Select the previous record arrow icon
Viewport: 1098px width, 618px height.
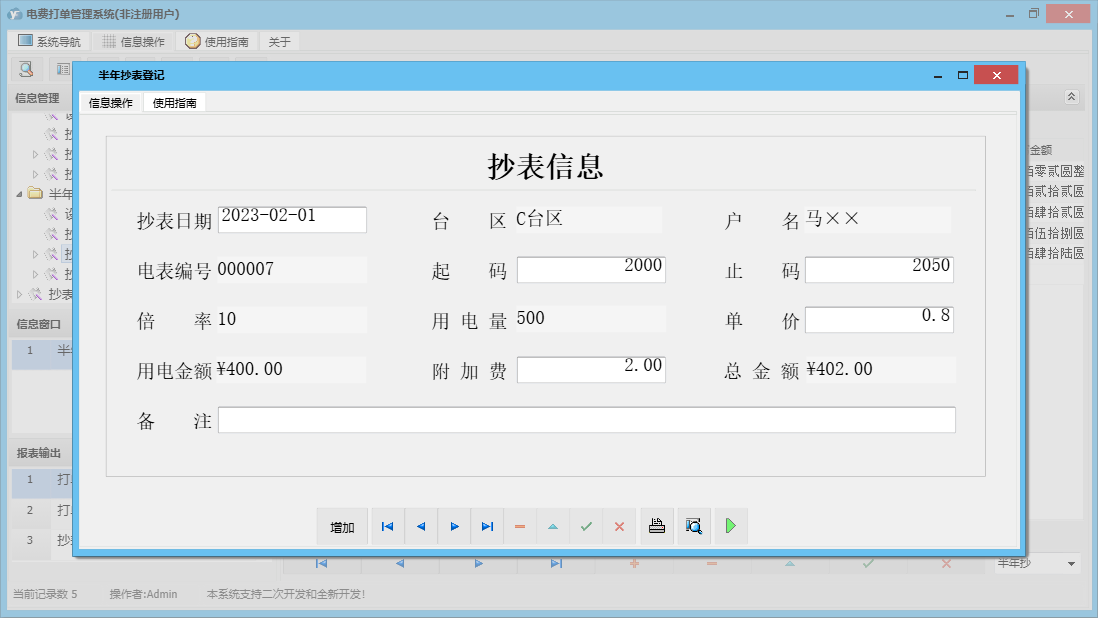pyautogui.click(x=420, y=526)
